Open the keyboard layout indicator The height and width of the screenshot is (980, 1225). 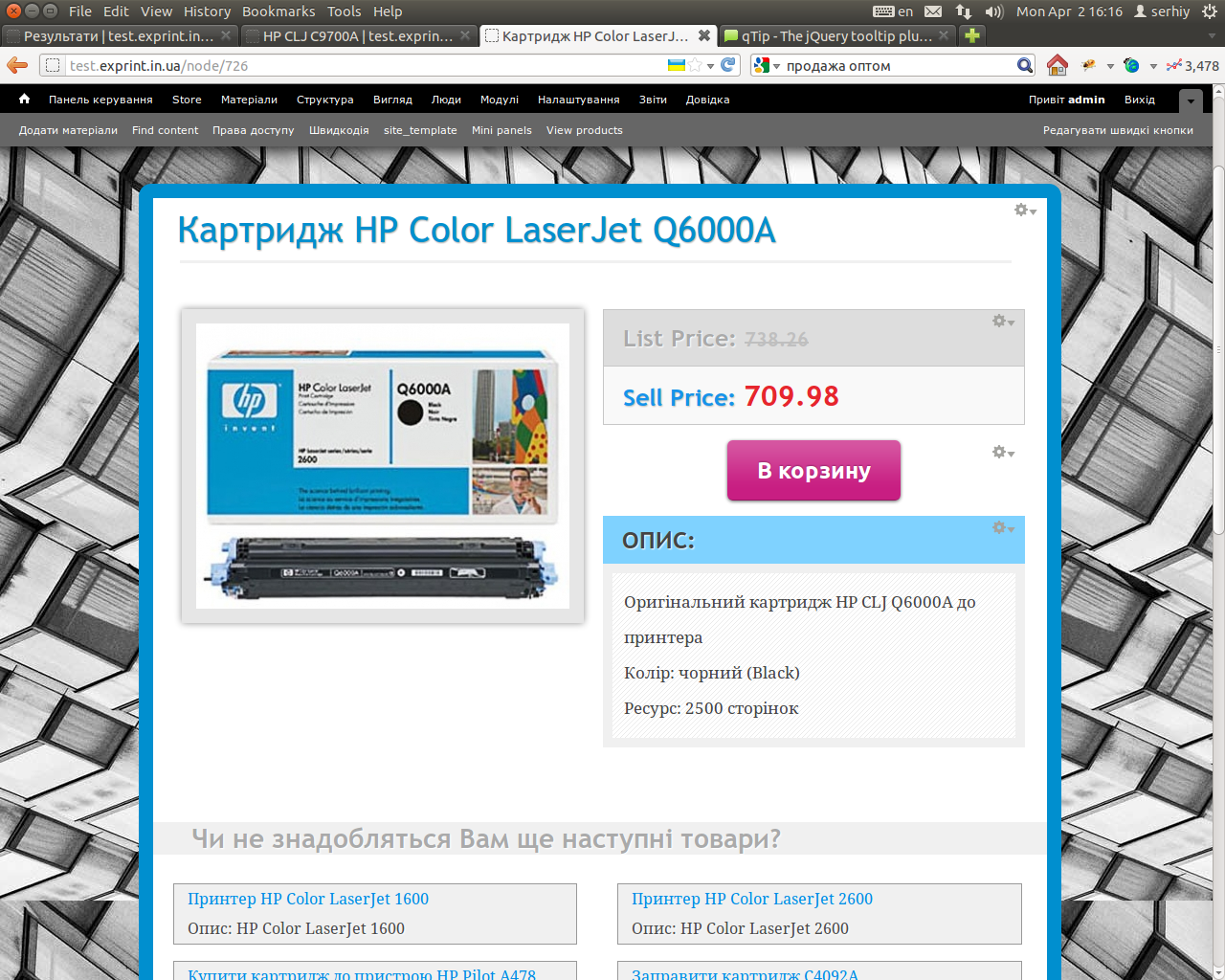tap(893, 11)
